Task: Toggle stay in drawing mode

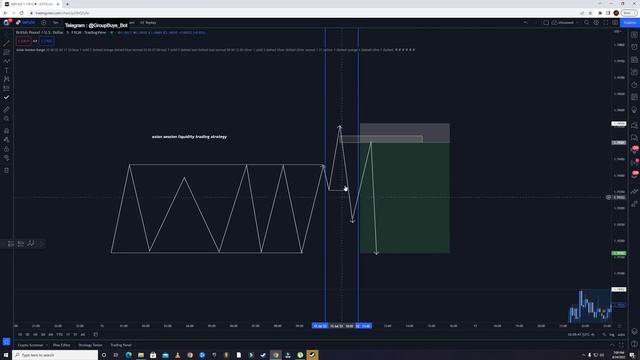Action: 6,140
